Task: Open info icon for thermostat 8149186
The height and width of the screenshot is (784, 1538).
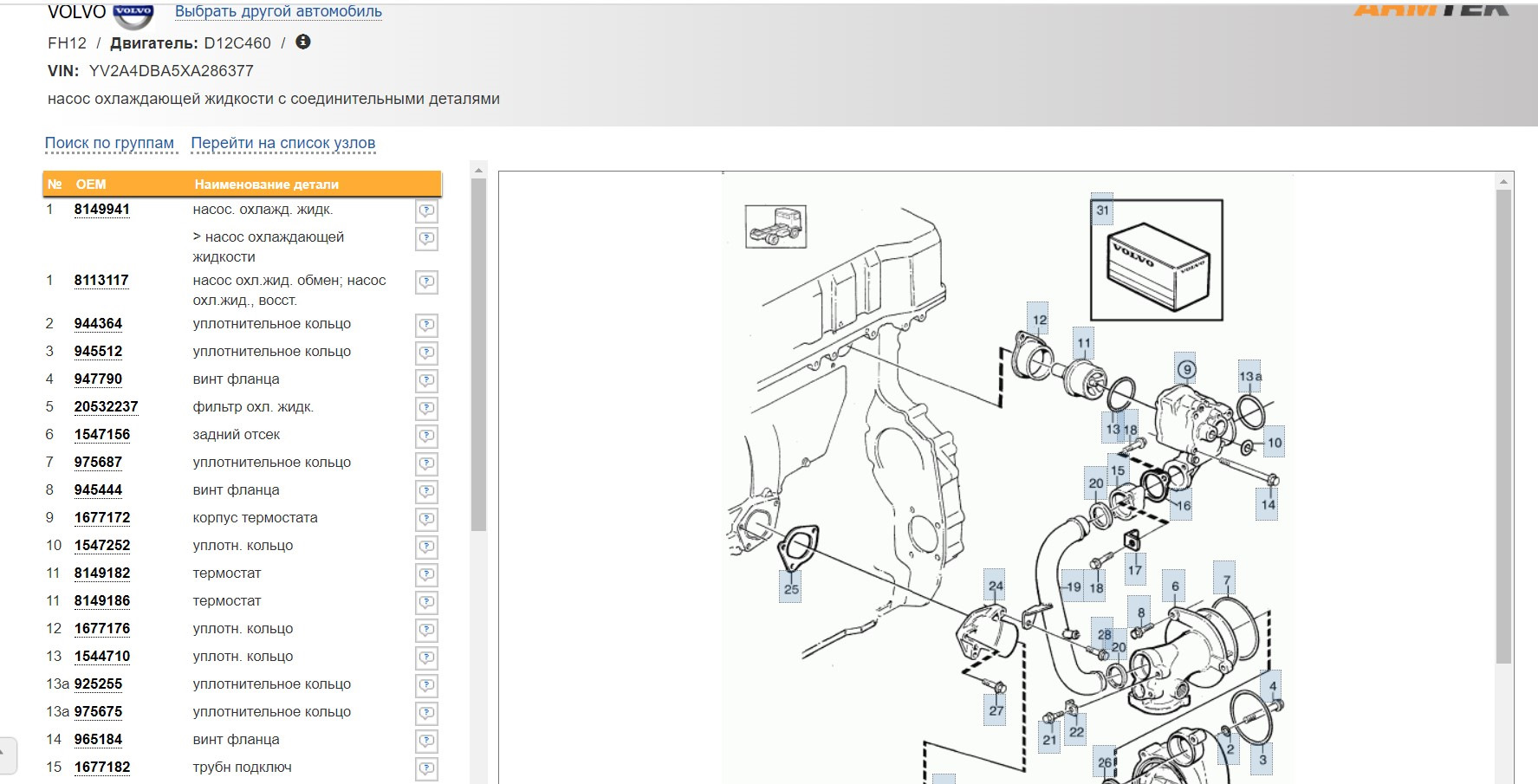Action: (x=426, y=603)
